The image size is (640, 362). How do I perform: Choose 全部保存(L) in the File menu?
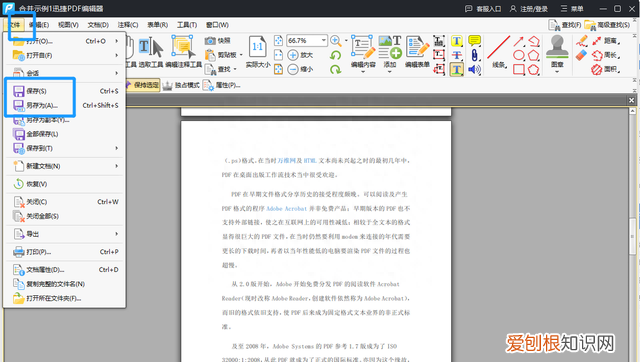(65, 134)
